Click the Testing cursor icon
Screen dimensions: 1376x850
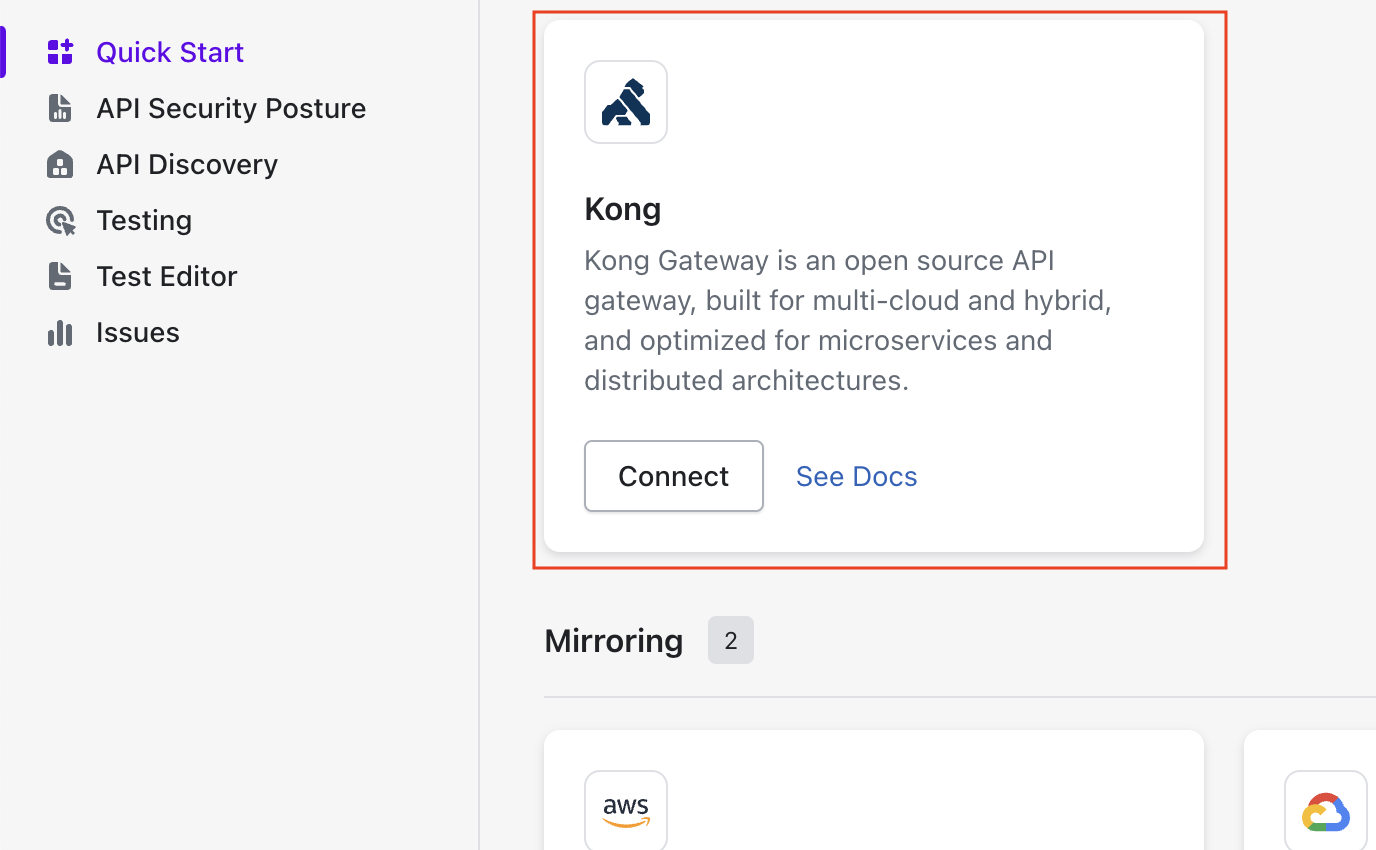click(x=60, y=220)
